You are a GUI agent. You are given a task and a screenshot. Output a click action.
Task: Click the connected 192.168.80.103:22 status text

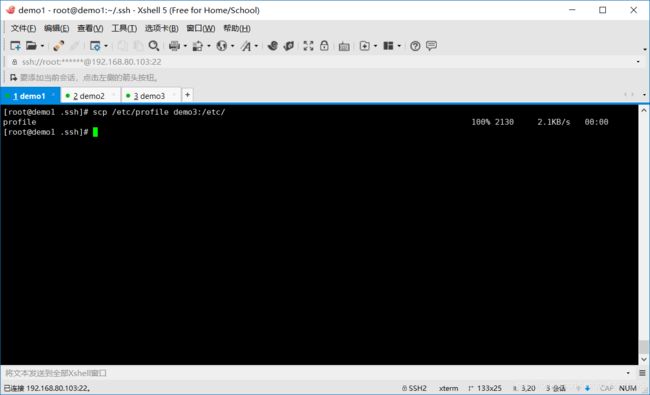[47, 388]
